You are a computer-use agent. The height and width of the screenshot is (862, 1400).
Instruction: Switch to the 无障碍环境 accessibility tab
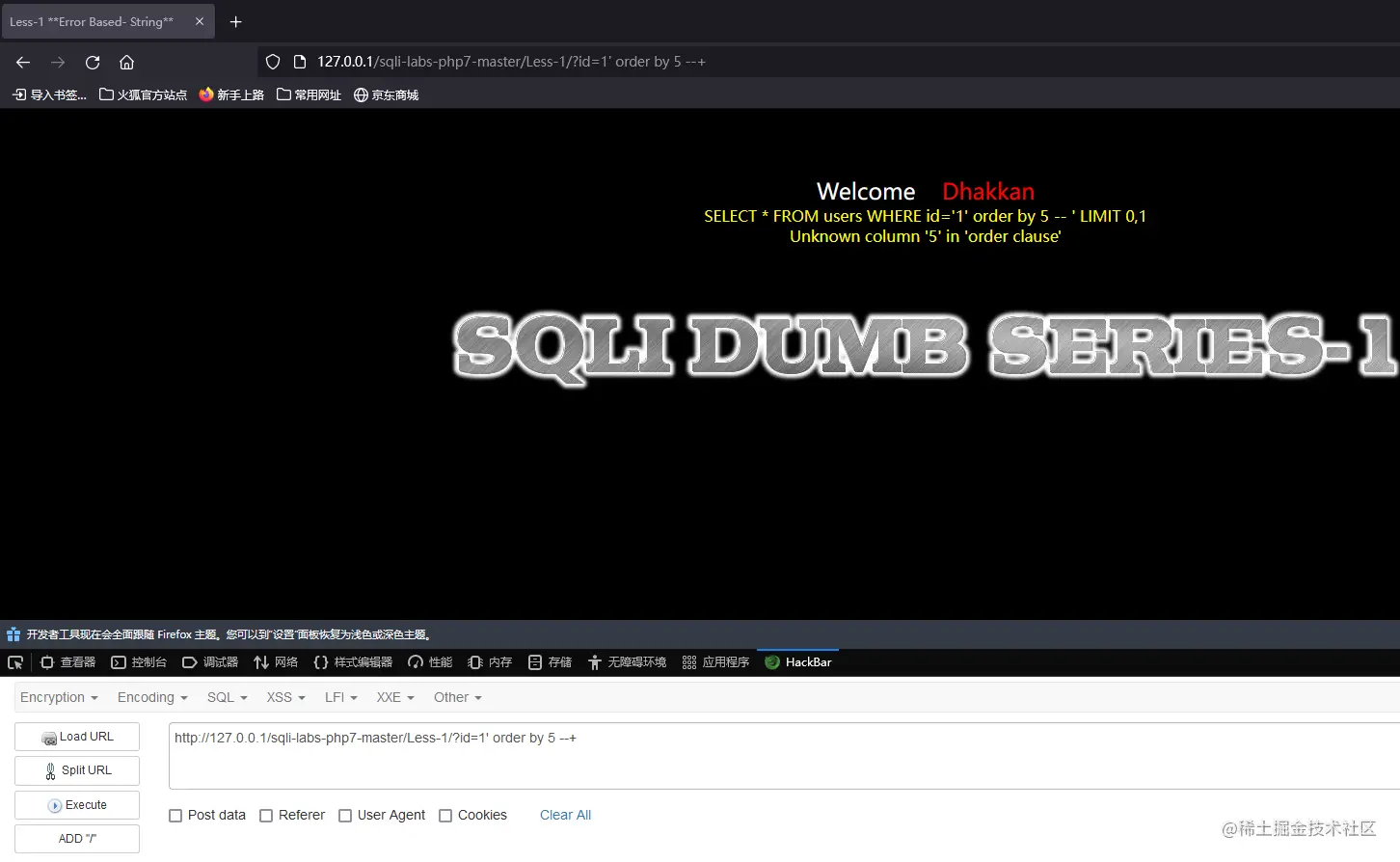[627, 662]
